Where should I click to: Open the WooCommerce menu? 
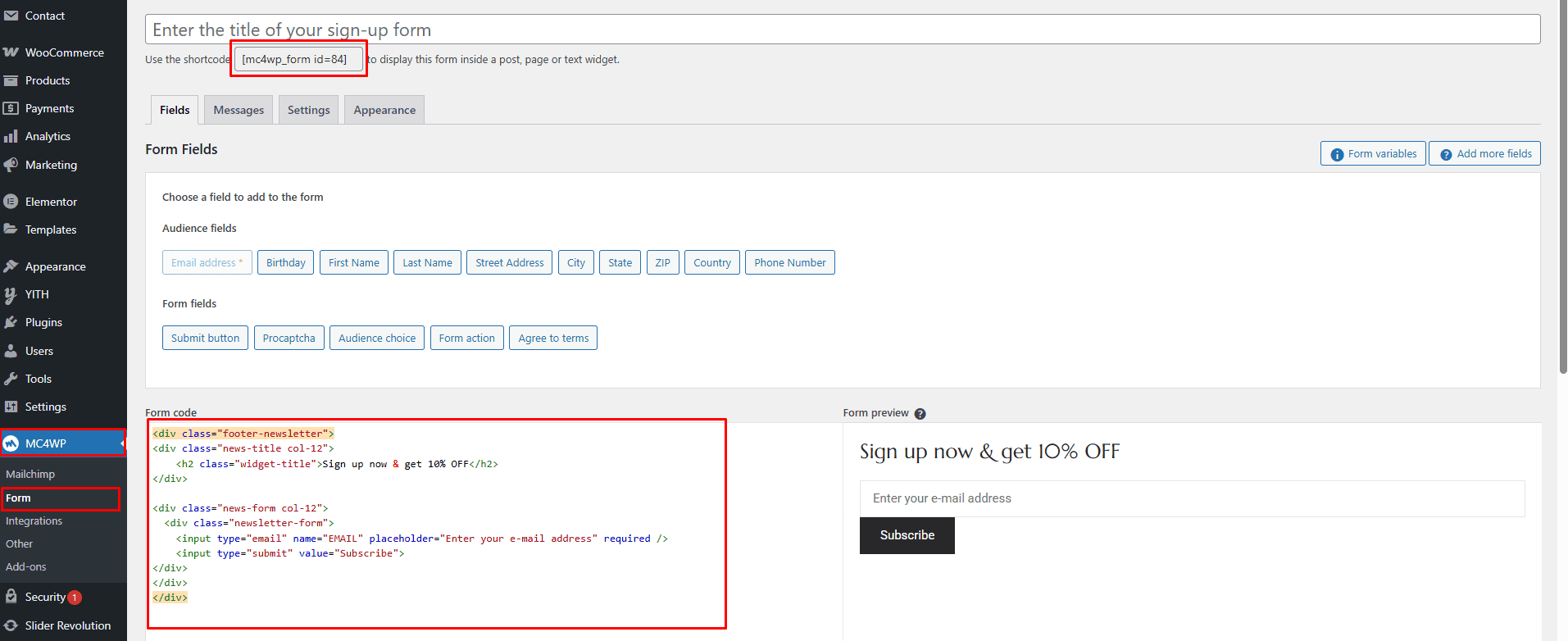(x=63, y=52)
